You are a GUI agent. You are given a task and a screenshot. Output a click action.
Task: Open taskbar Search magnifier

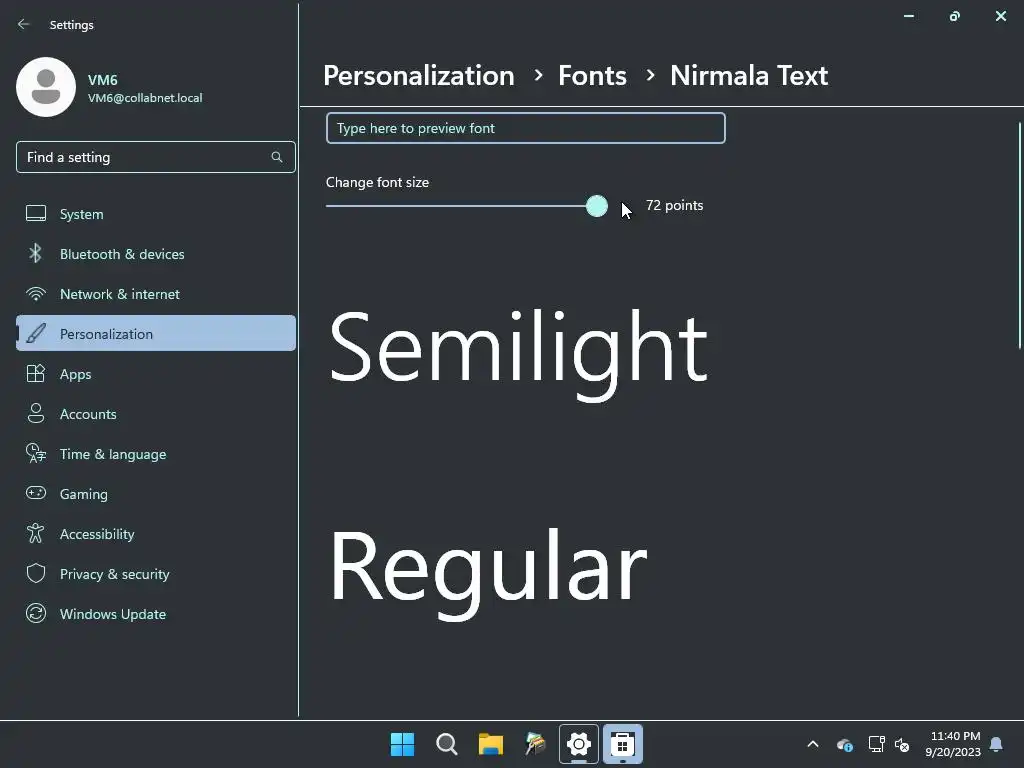tap(447, 744)
